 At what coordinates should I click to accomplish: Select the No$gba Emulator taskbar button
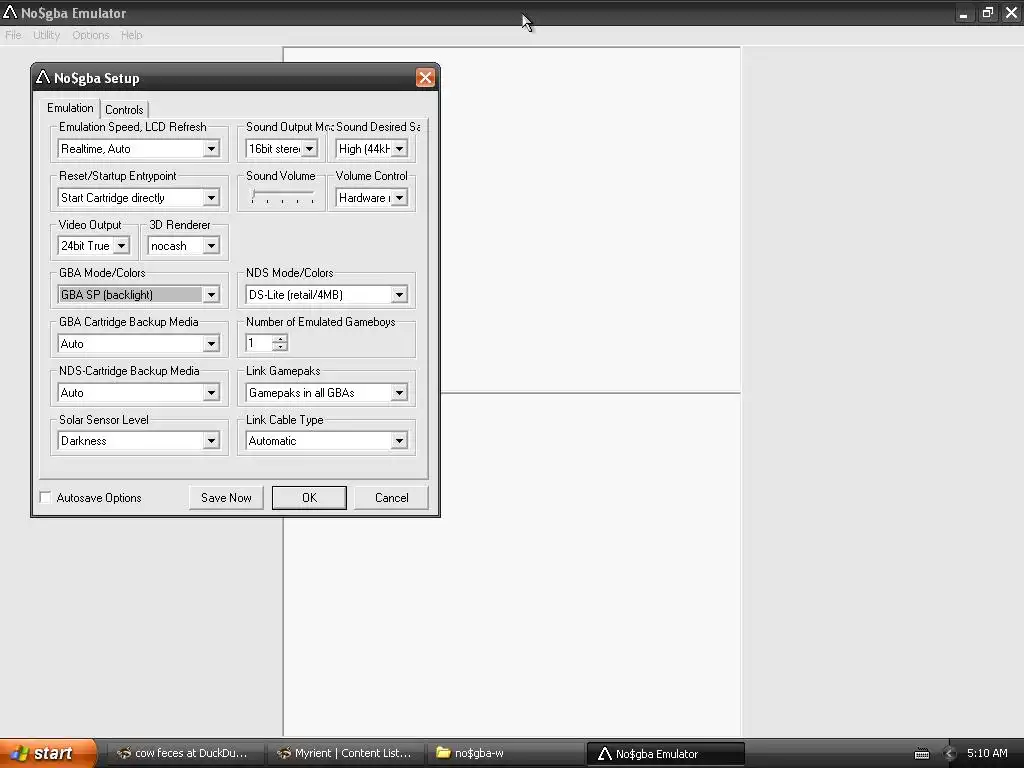click(665, 754)
